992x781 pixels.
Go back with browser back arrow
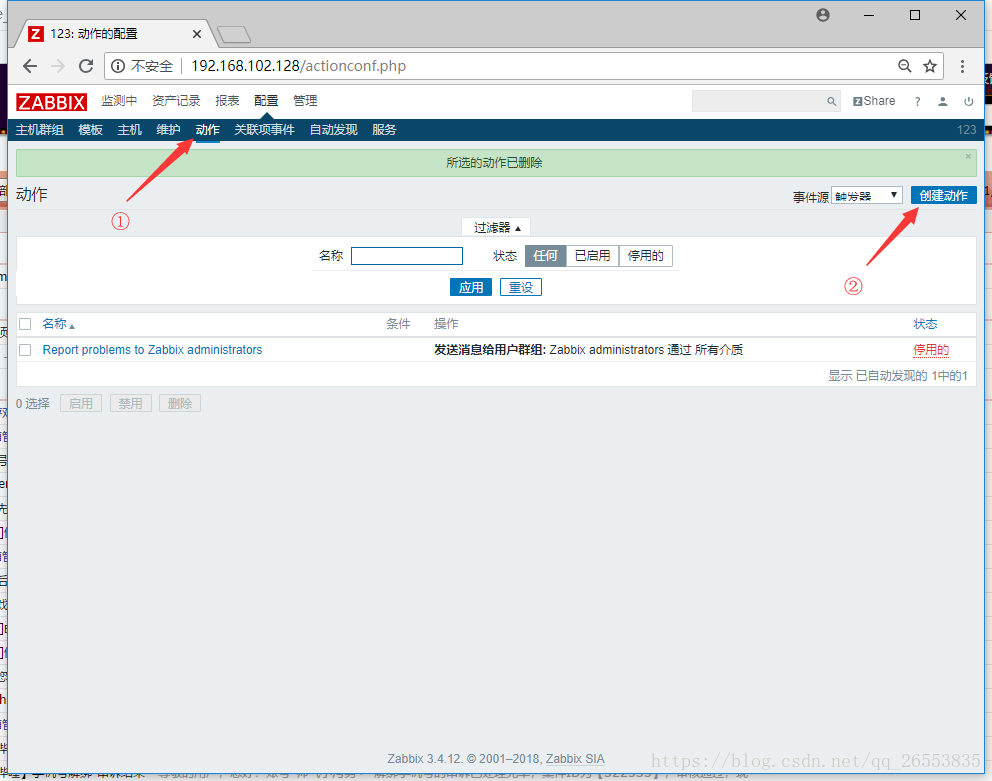30,66
